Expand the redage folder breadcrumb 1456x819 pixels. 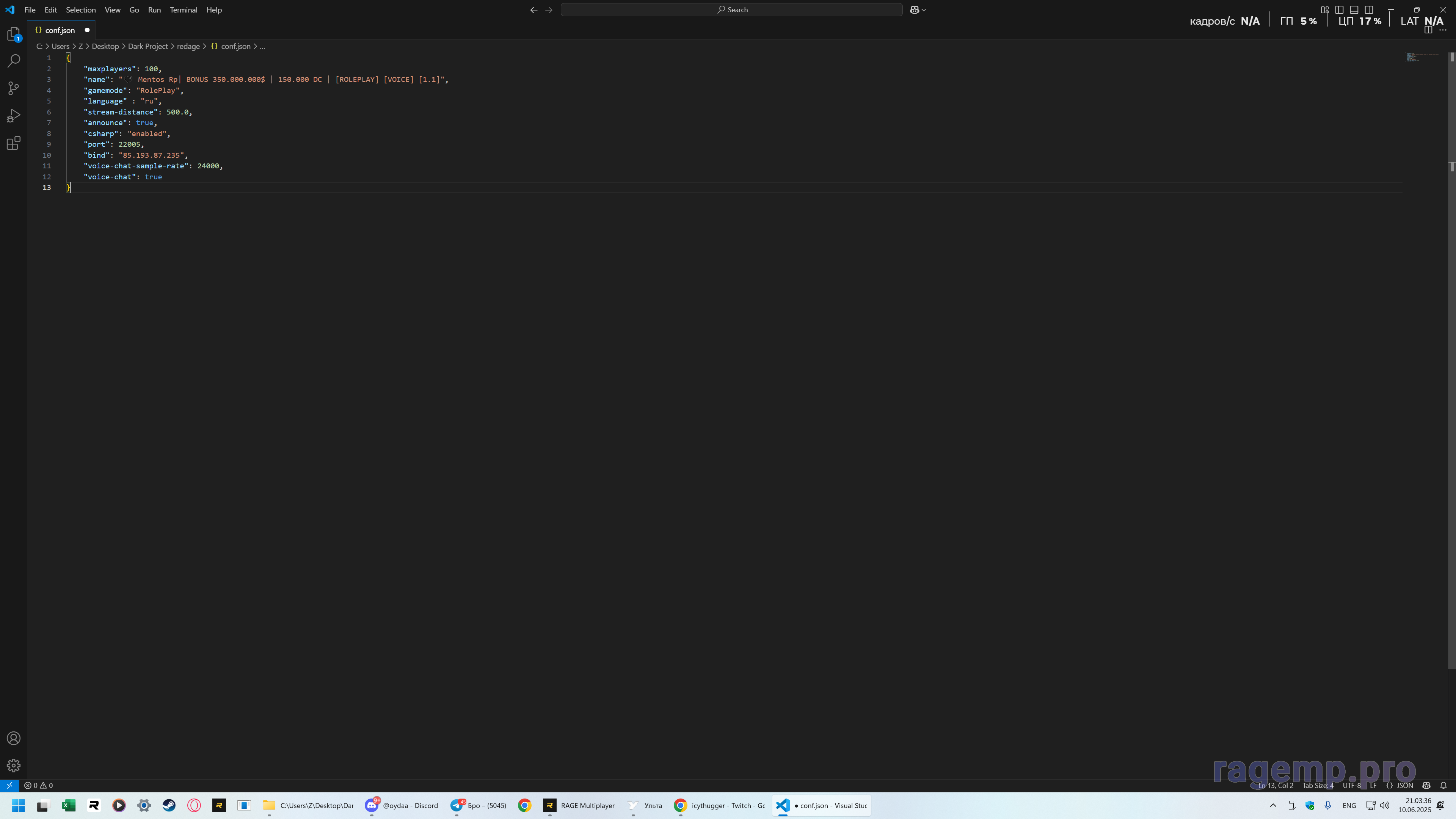[x=188, y=46]
